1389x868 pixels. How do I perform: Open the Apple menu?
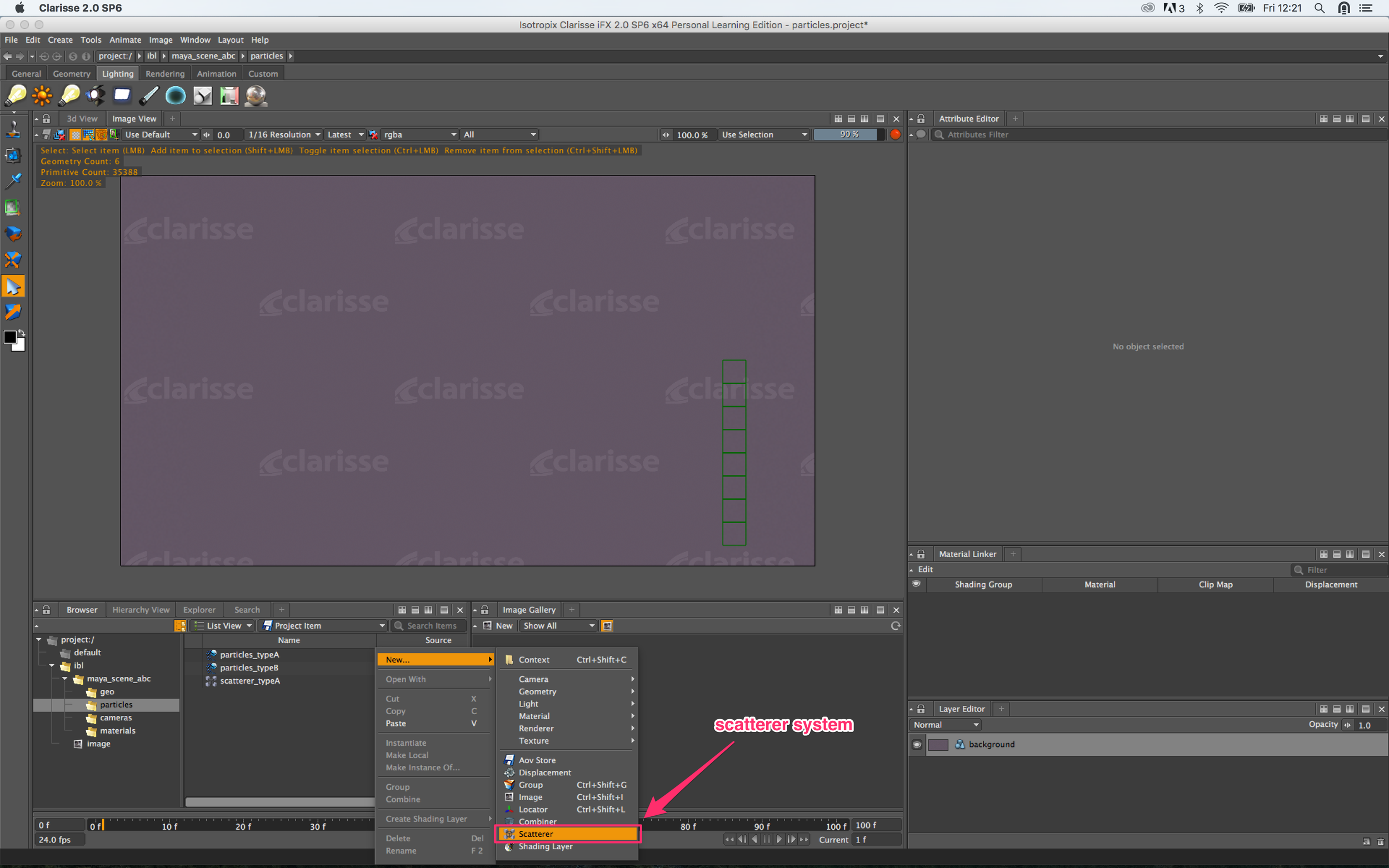(19, 8)
